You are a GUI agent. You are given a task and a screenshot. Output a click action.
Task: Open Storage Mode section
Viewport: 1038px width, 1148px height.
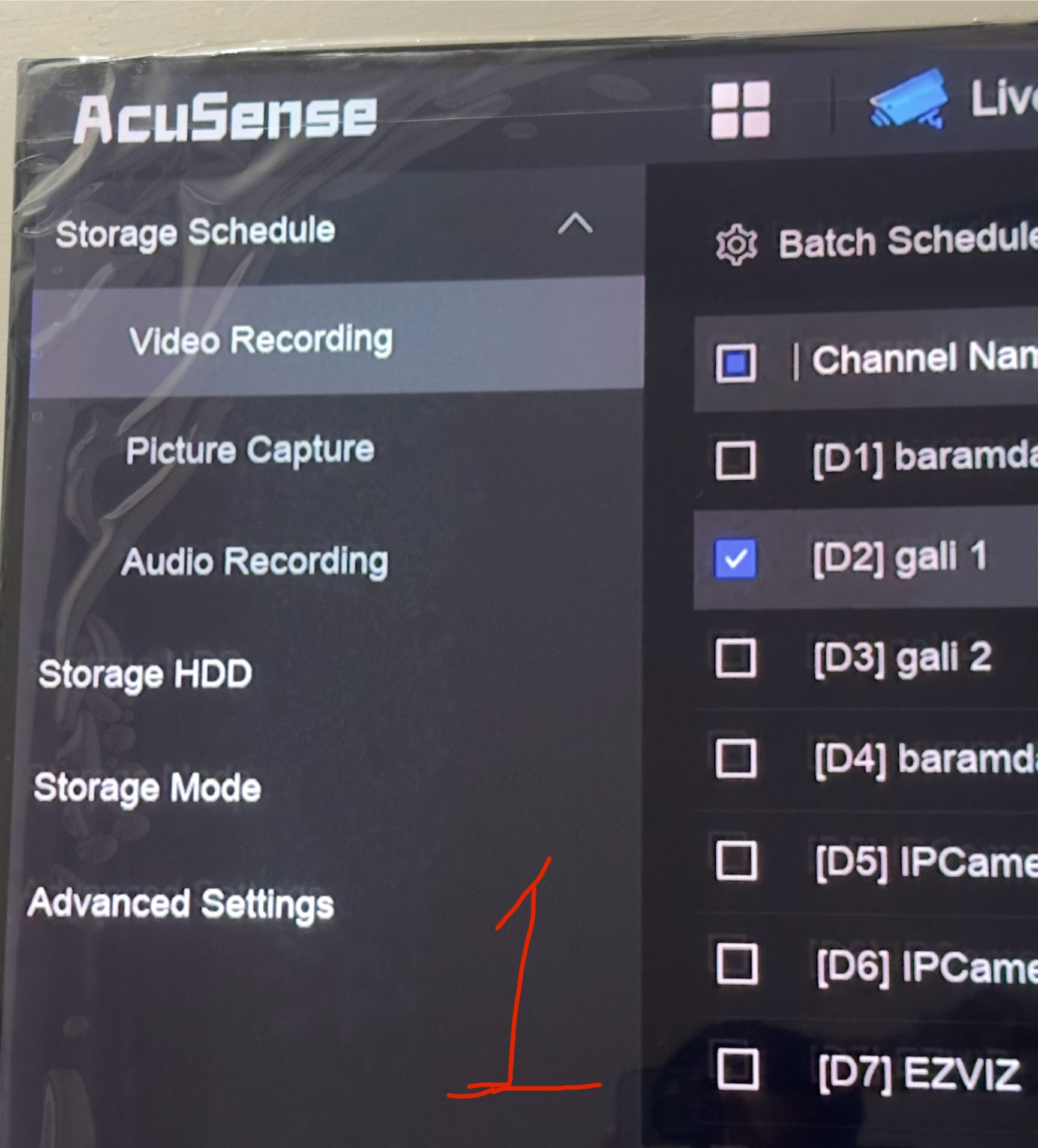(x=148, y=787)
